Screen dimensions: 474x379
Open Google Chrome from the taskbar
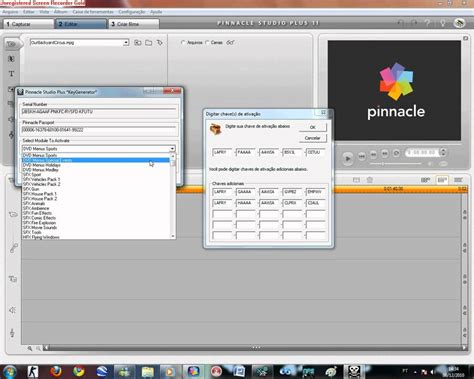(79, 372)
